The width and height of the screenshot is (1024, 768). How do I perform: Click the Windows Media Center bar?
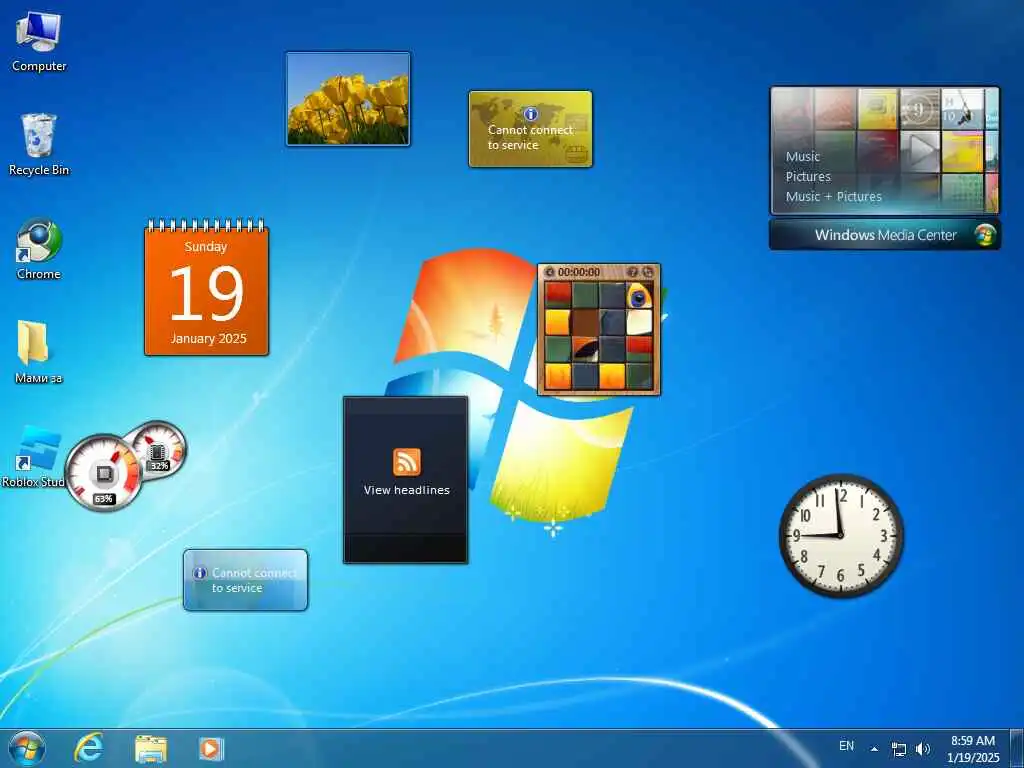(x=885, y=235)
